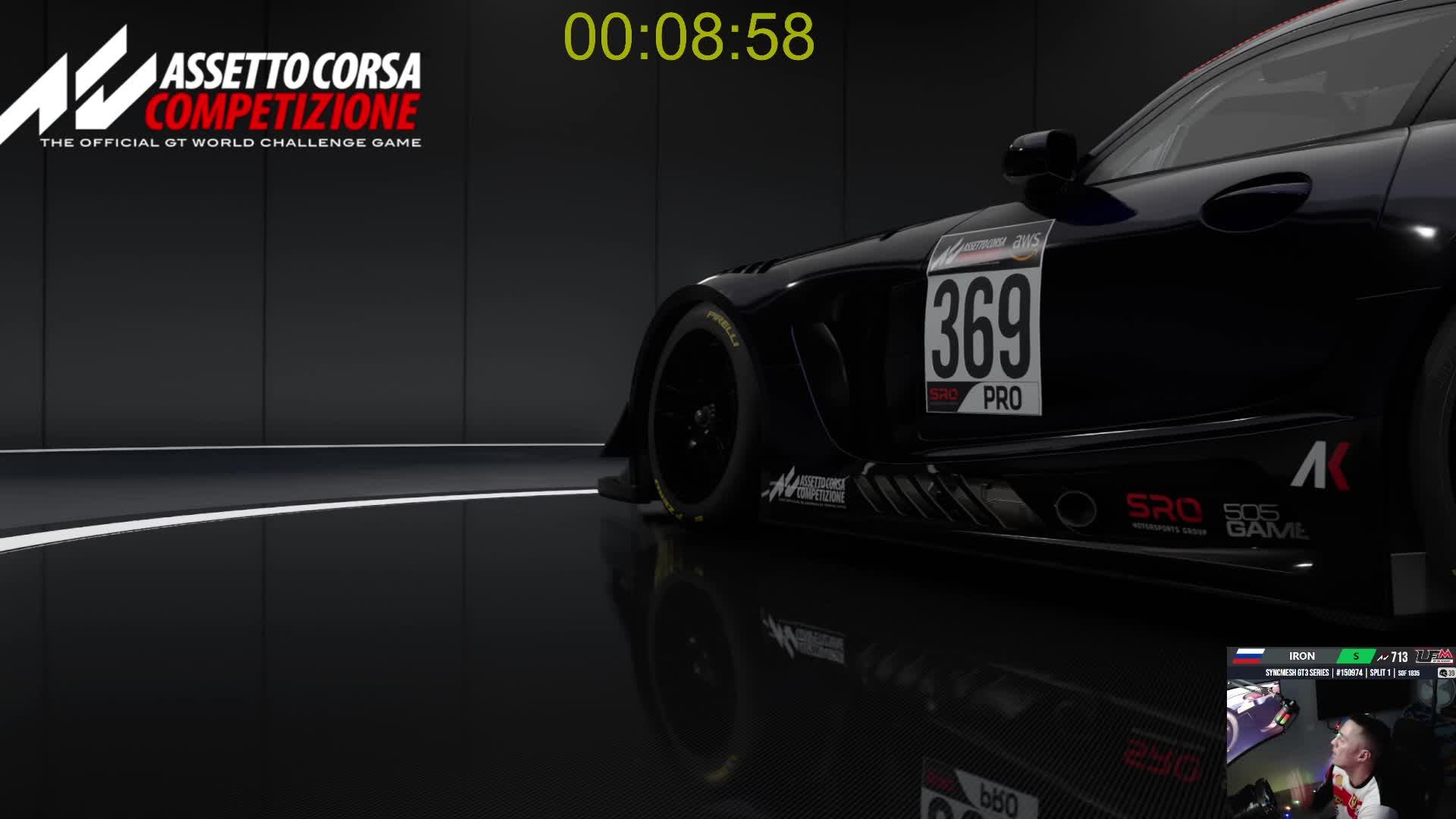Click the AK logo on car door
1456x819 pixels.
pyautogui.click(x=1320, y=465)
